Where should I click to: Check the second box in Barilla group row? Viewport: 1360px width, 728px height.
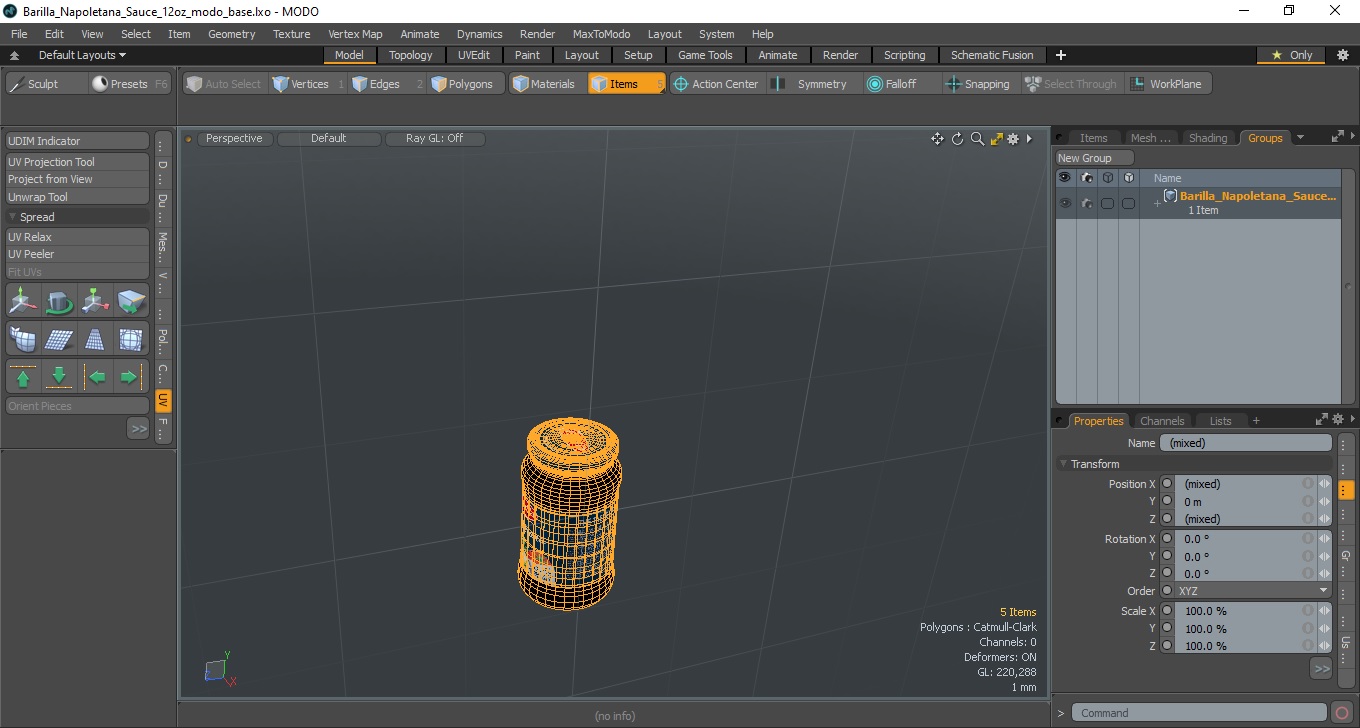1128,203
